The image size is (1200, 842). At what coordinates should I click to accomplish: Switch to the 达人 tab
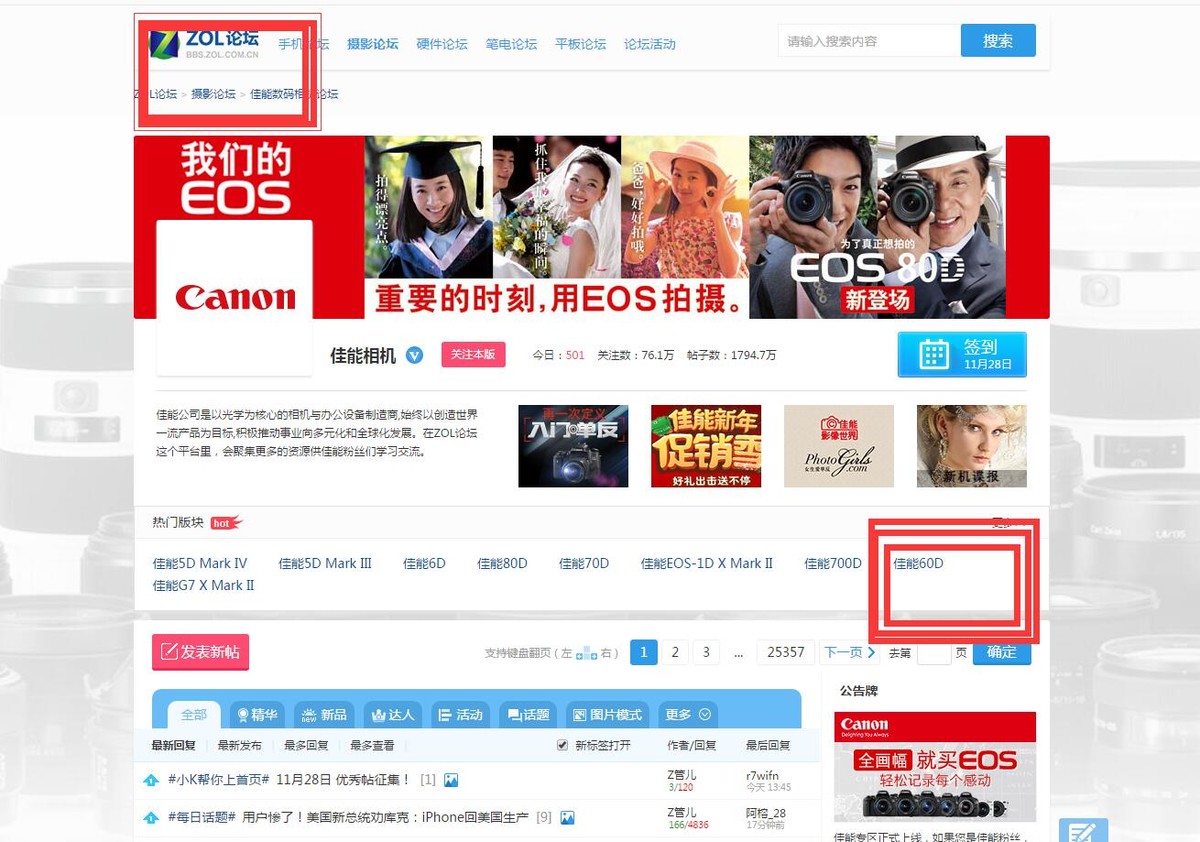pyautogui.click(x=393, y=715)
